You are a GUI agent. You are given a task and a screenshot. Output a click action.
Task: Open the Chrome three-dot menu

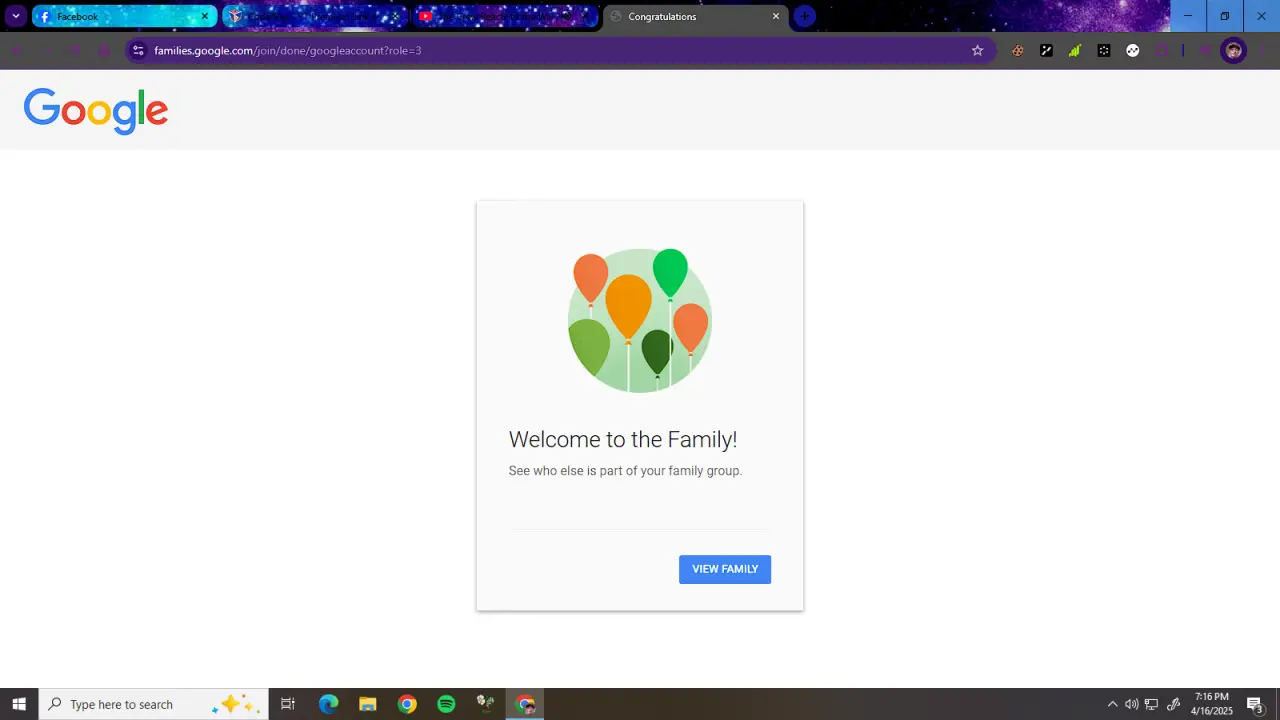[x=1263, y=50]
